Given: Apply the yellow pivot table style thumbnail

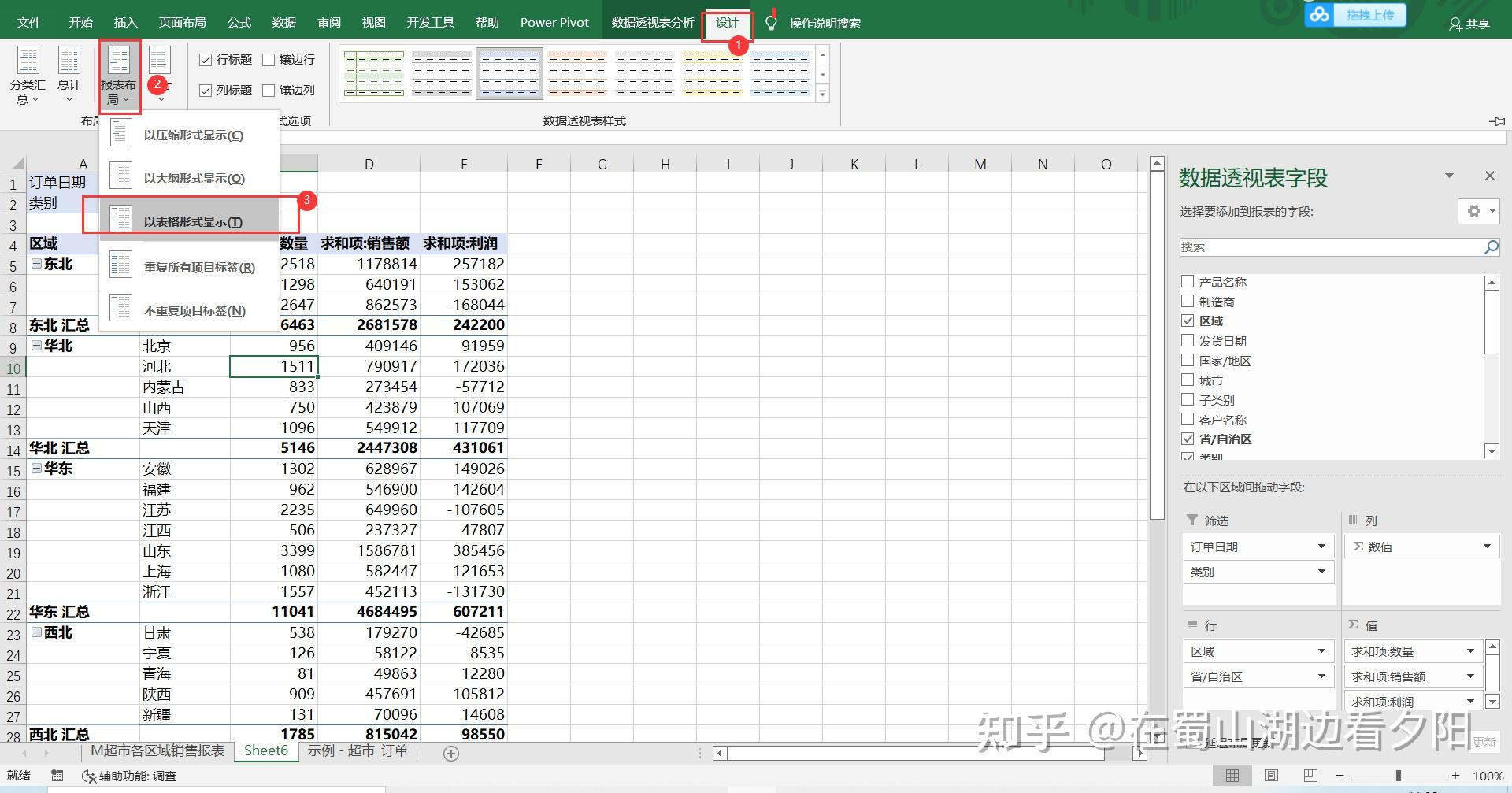Looking at the screenshot, I should point(713,72).
